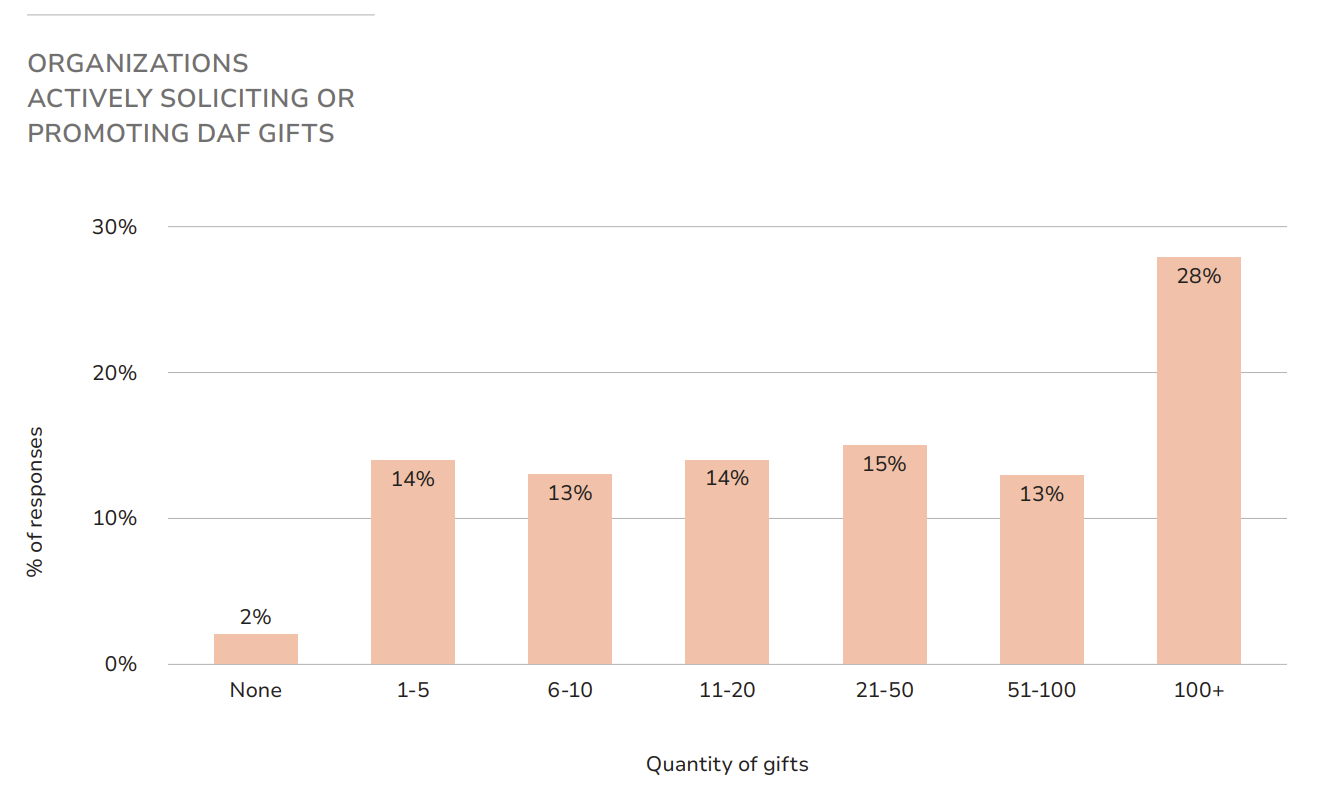This screenshot has width=1318, height=805.
Task: Click the 'Quantity of gifts' axis title
Action: tap(727, 765)
